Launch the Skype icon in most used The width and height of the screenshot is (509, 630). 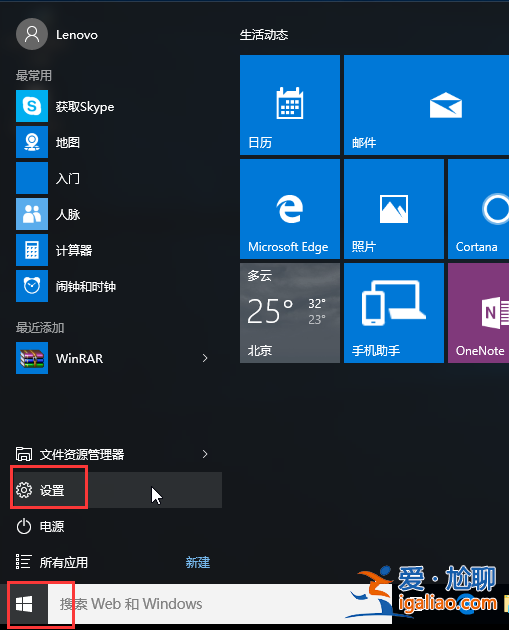tap(32, 106)
